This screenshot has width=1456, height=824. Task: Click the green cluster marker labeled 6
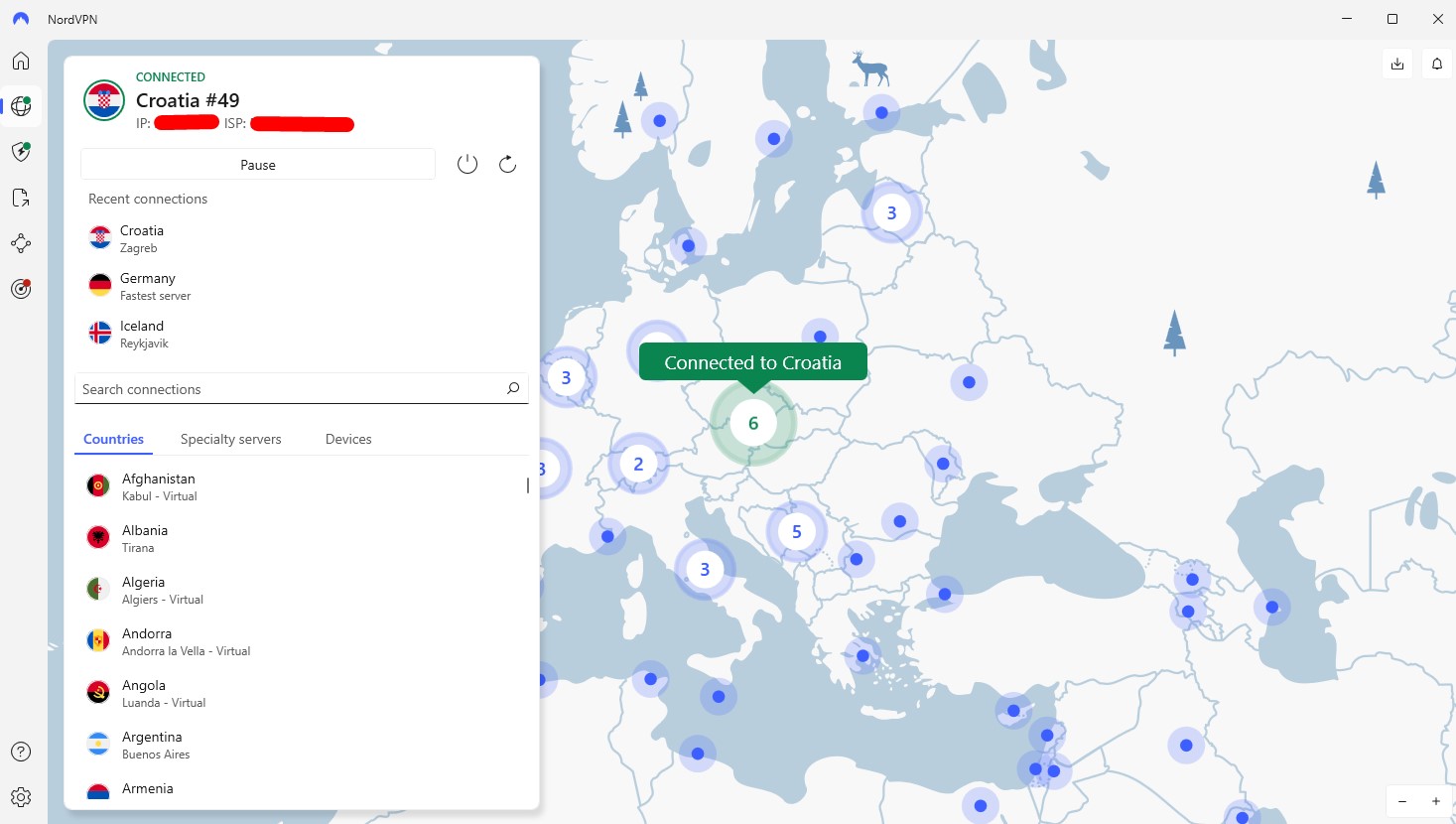(753, 424)
